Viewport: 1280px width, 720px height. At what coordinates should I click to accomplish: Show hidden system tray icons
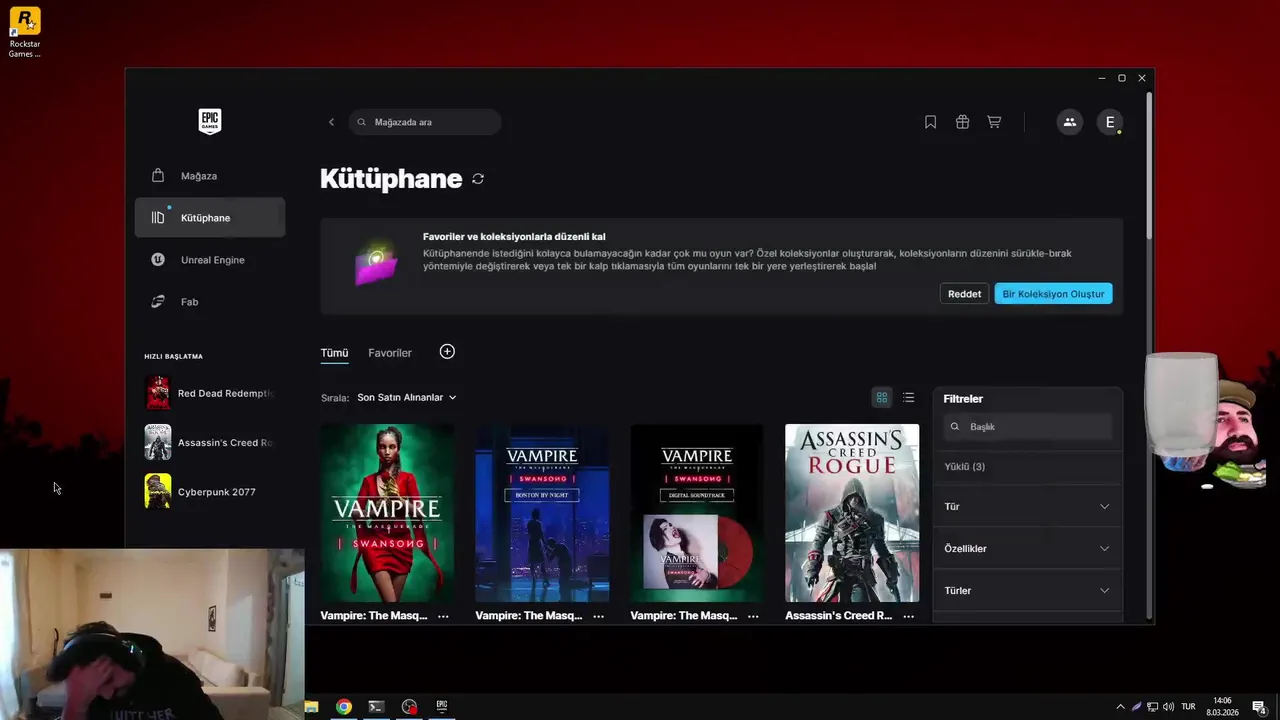point(1120,707)
